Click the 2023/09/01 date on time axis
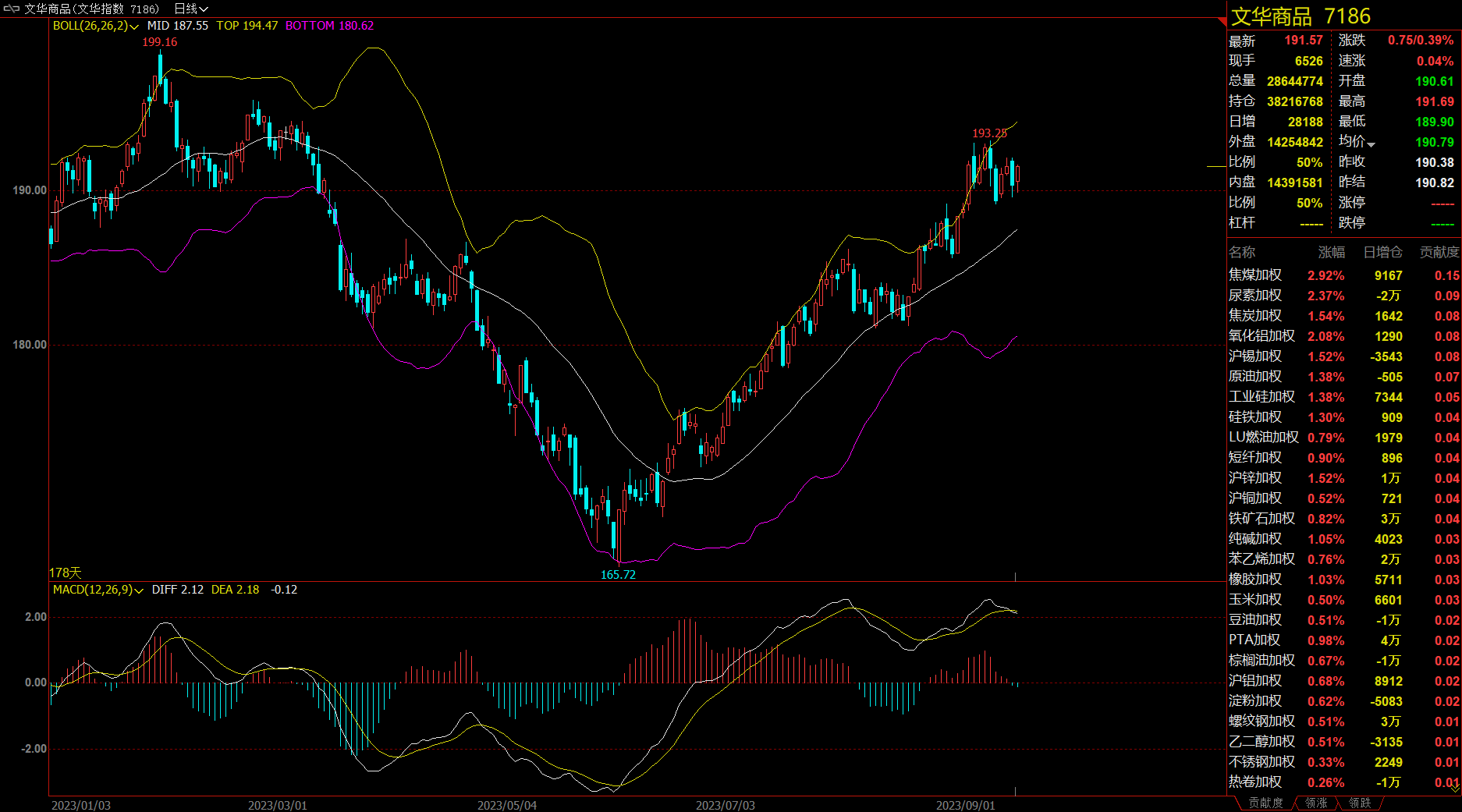Viewport: 1462px width, 812px height. (x=966, y=805)
